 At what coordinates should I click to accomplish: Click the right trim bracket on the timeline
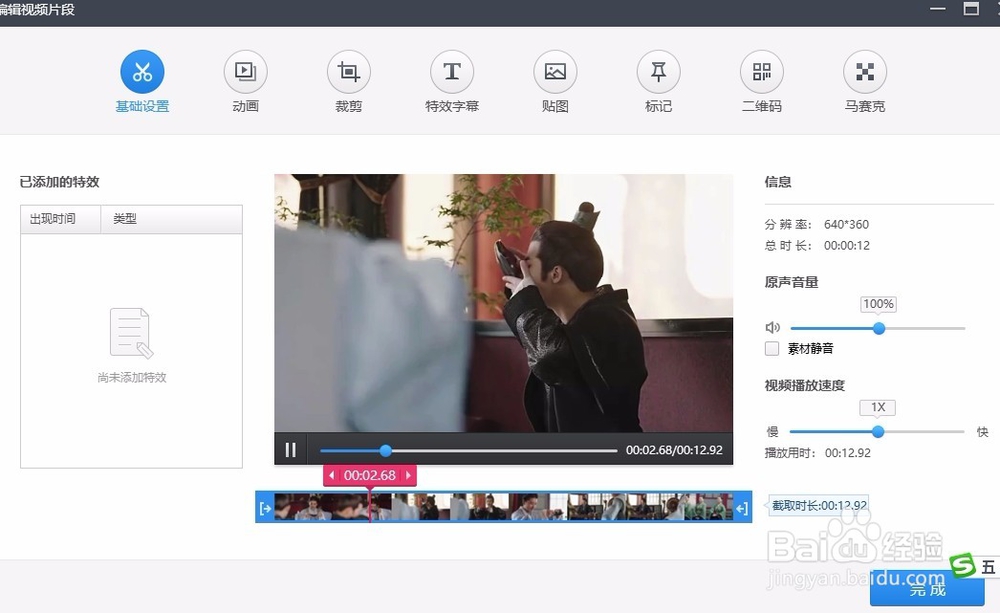click(x=741, y=508)
